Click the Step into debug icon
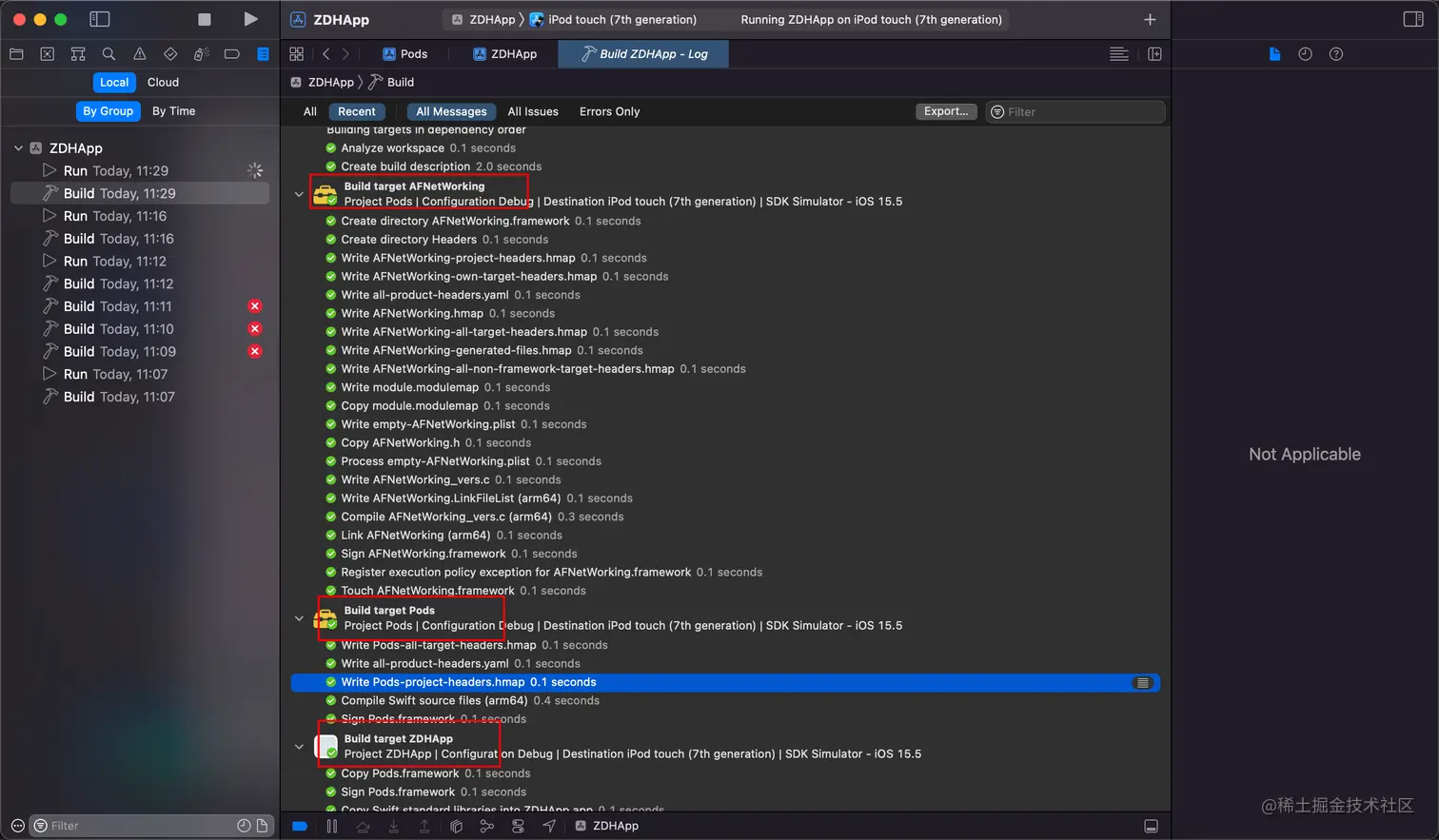1439x840 pixels. click(393, 826)
